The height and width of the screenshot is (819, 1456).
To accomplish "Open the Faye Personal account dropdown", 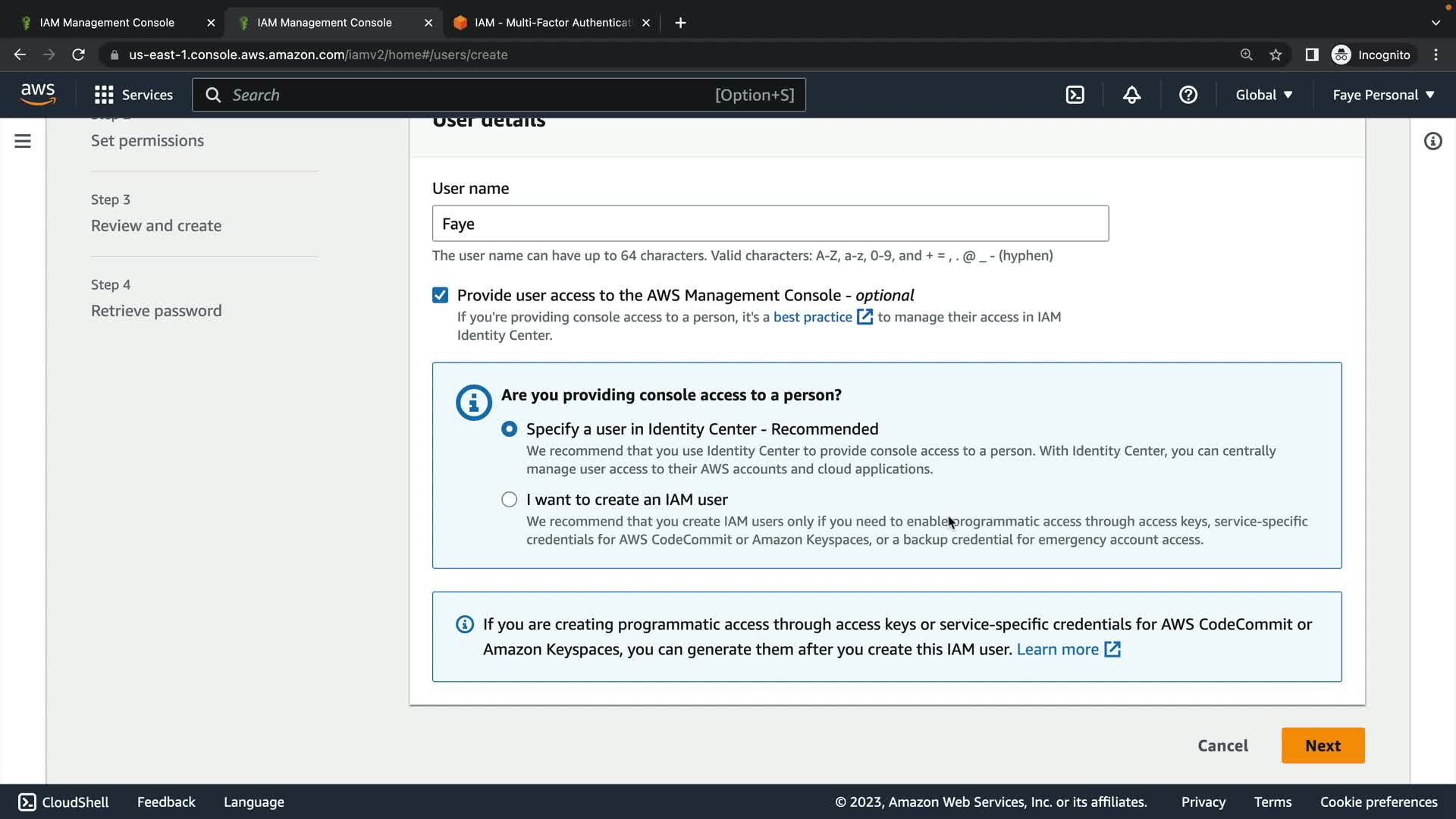I will [1383, 95].
